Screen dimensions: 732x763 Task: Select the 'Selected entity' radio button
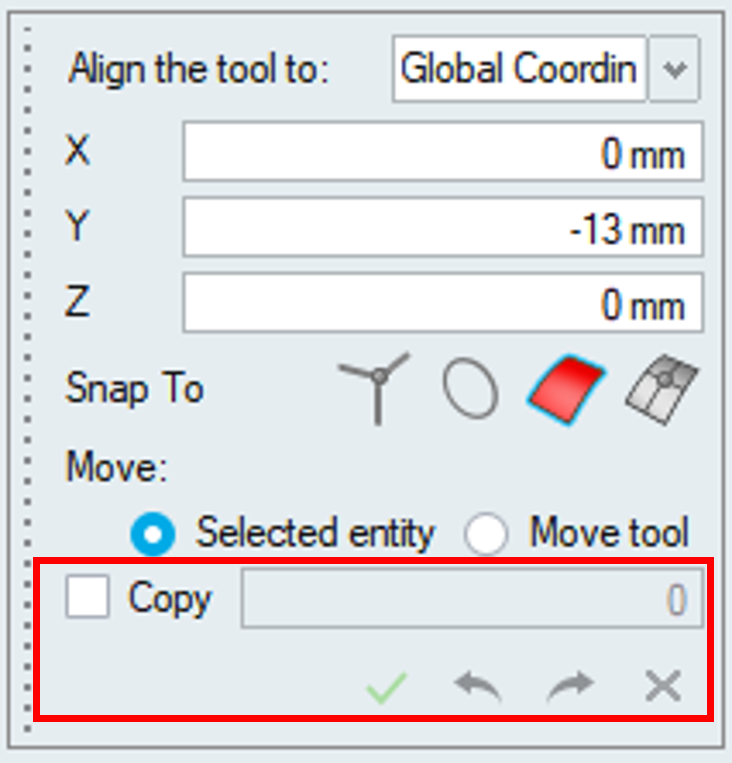coord(153,534)
